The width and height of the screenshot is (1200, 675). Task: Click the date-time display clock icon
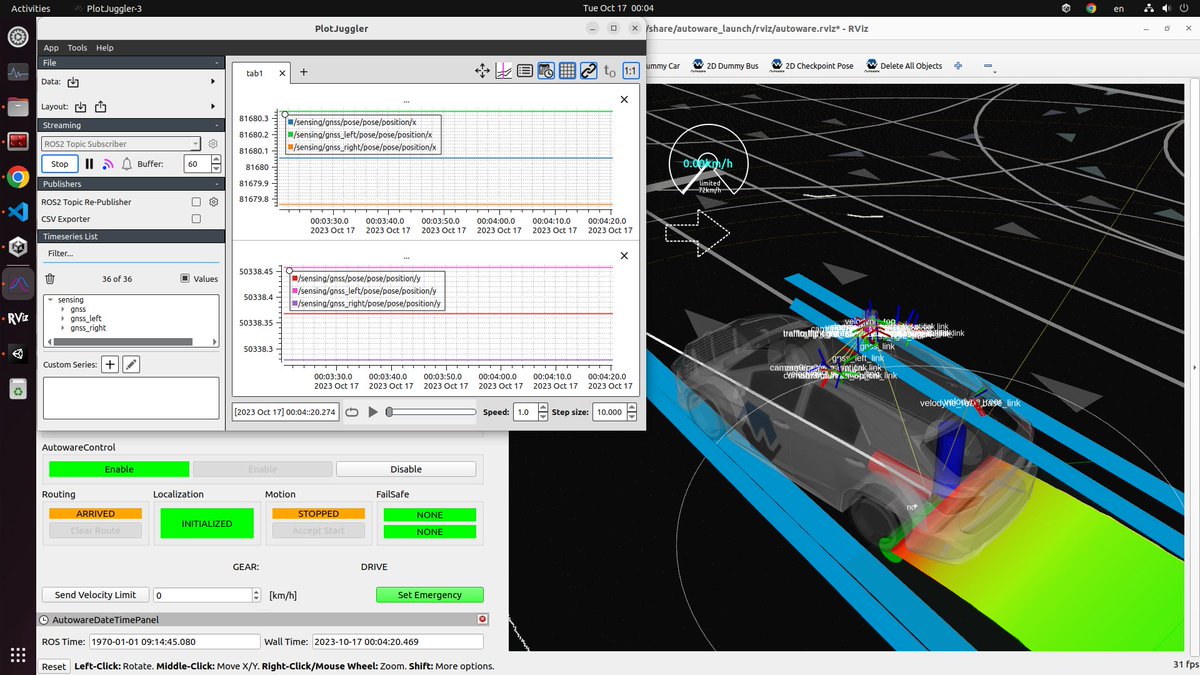click(x=546, y=71)
